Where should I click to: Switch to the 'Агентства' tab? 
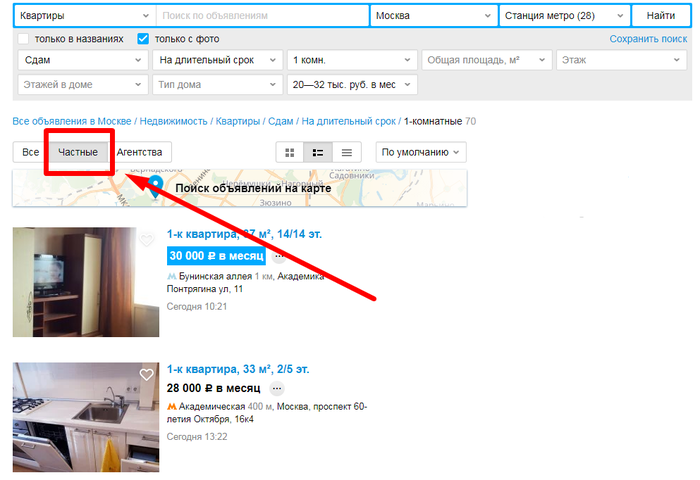tap(141, 153)
